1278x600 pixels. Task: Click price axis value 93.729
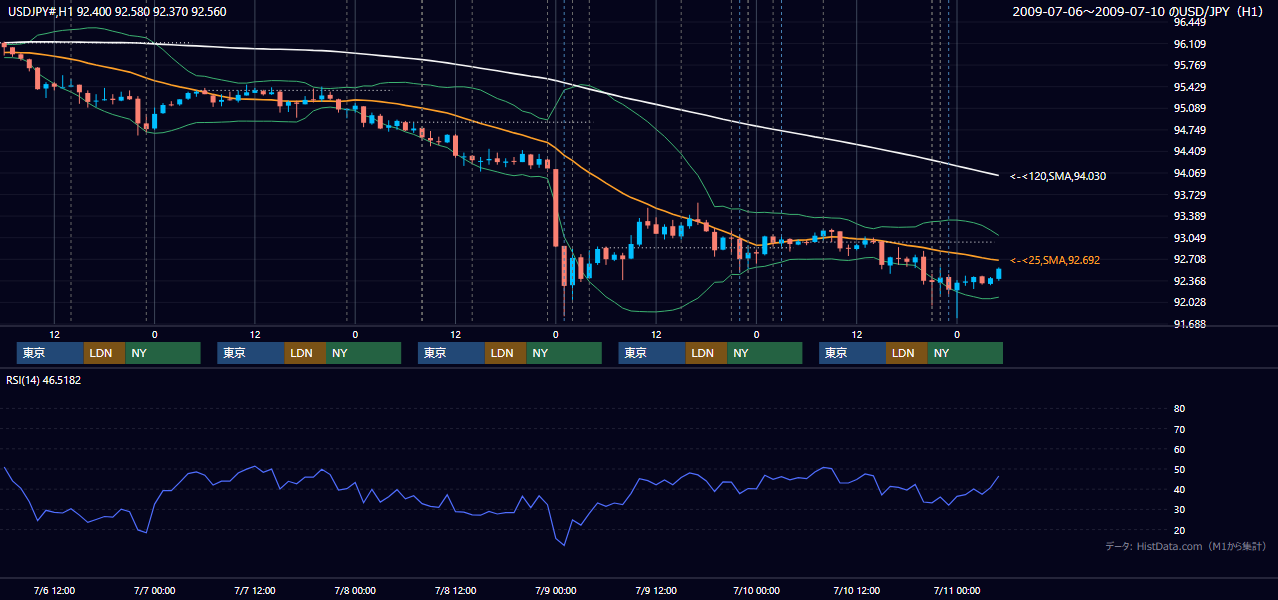[1189, 195]
